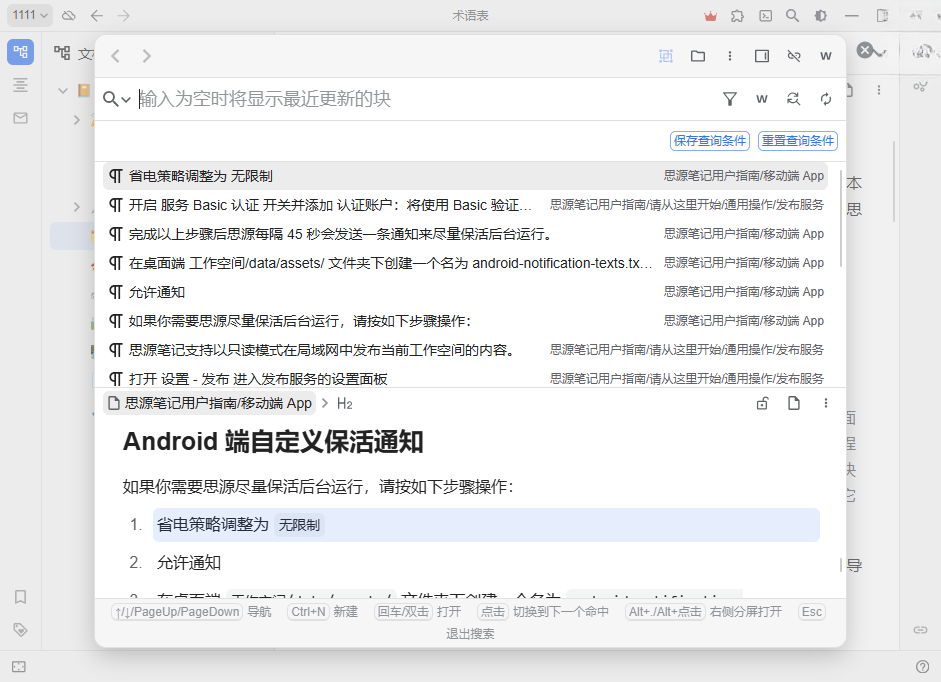The height and width of the screenshot is (682, 941).
Task: Open the tags panel icon
Action: [x=20, y=630]
